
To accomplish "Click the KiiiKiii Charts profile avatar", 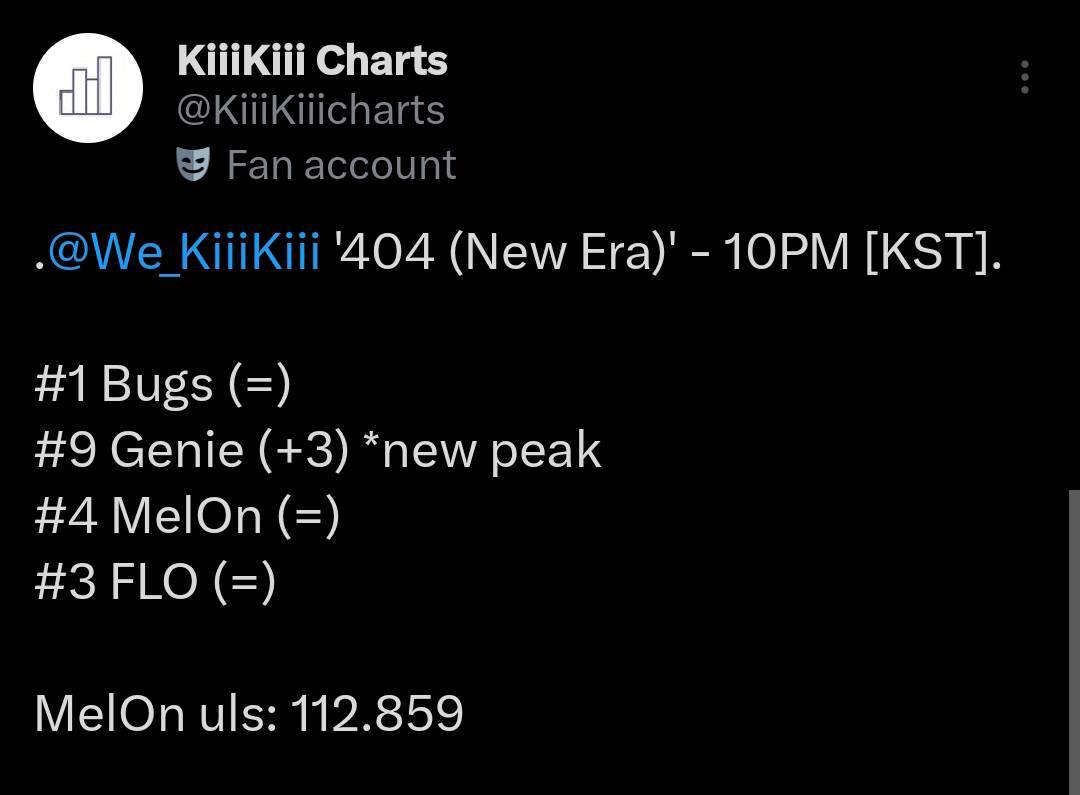I will point(88,88).
